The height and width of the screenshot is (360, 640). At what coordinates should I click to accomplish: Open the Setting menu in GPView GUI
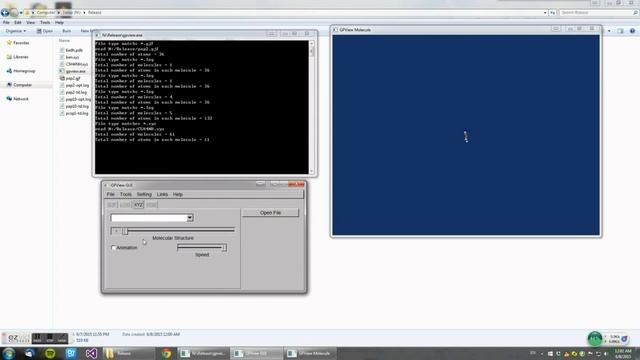click(x=144, y=194)
